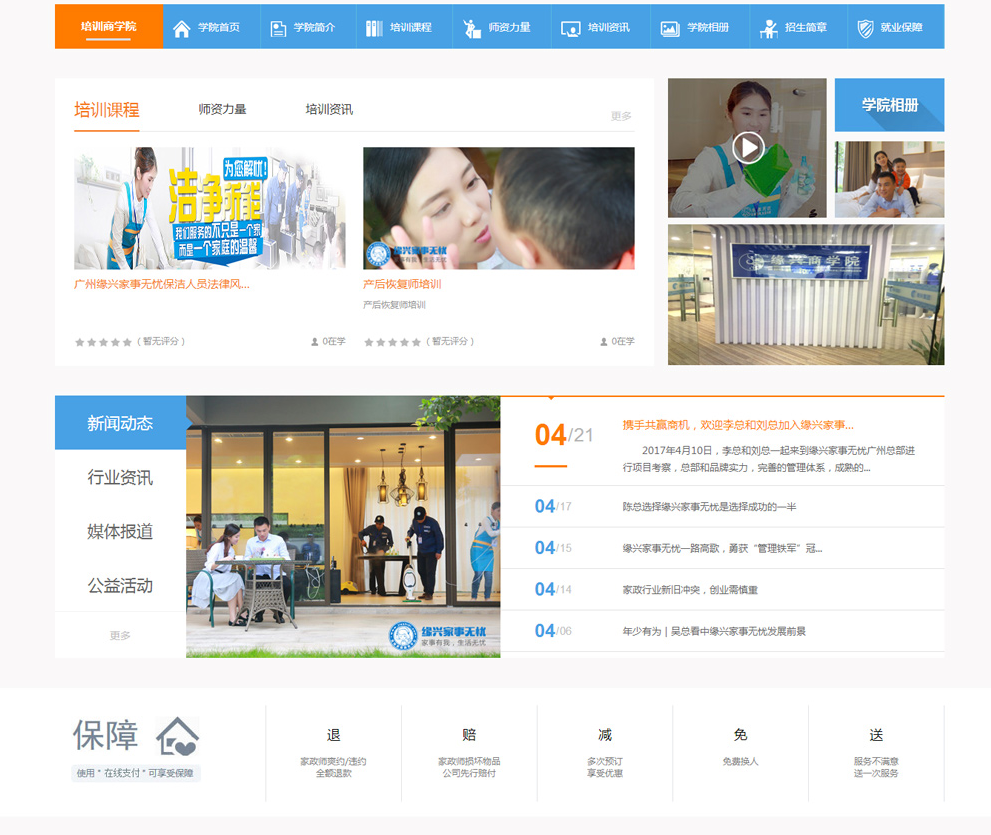This screenshot has height=835, width=991.
Task: Click the 学院相册 blue tile button
Action: point(889,105)
